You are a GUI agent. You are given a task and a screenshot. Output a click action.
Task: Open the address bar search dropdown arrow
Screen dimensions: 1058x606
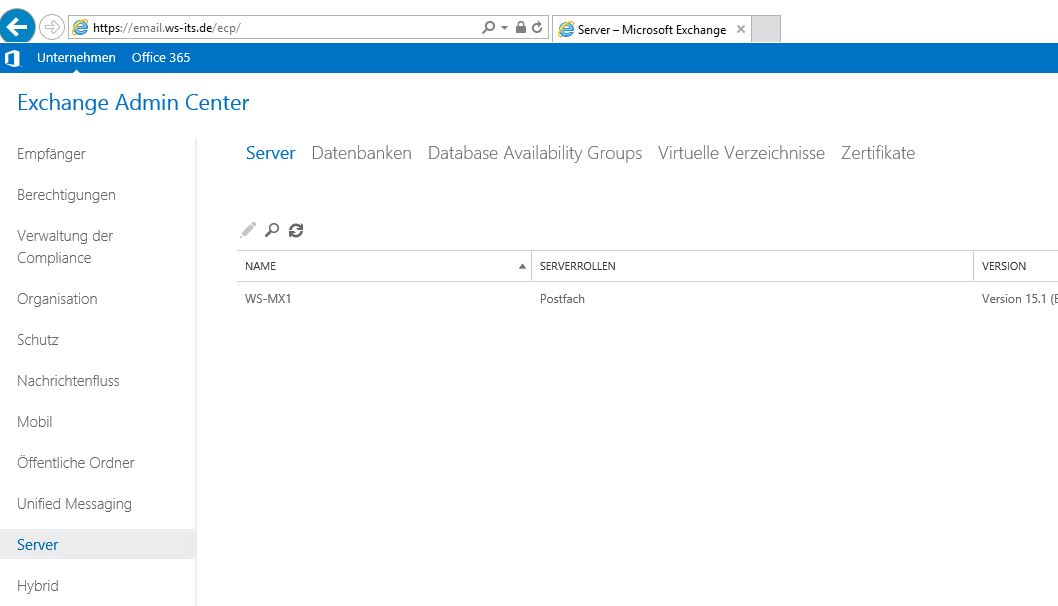pyautogui.click(x=504, y=28)
